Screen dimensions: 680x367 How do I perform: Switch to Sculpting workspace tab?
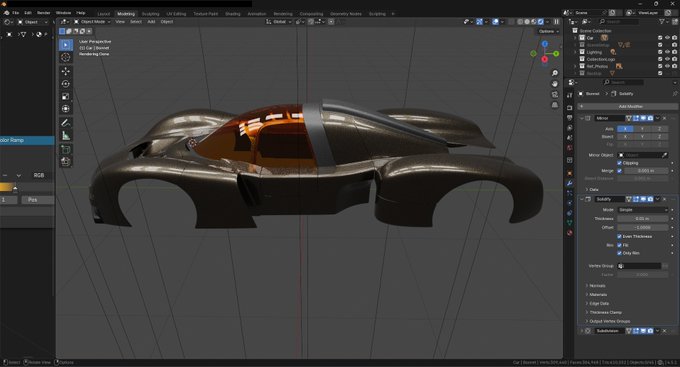pyautogui.click(x=150, y=14)
